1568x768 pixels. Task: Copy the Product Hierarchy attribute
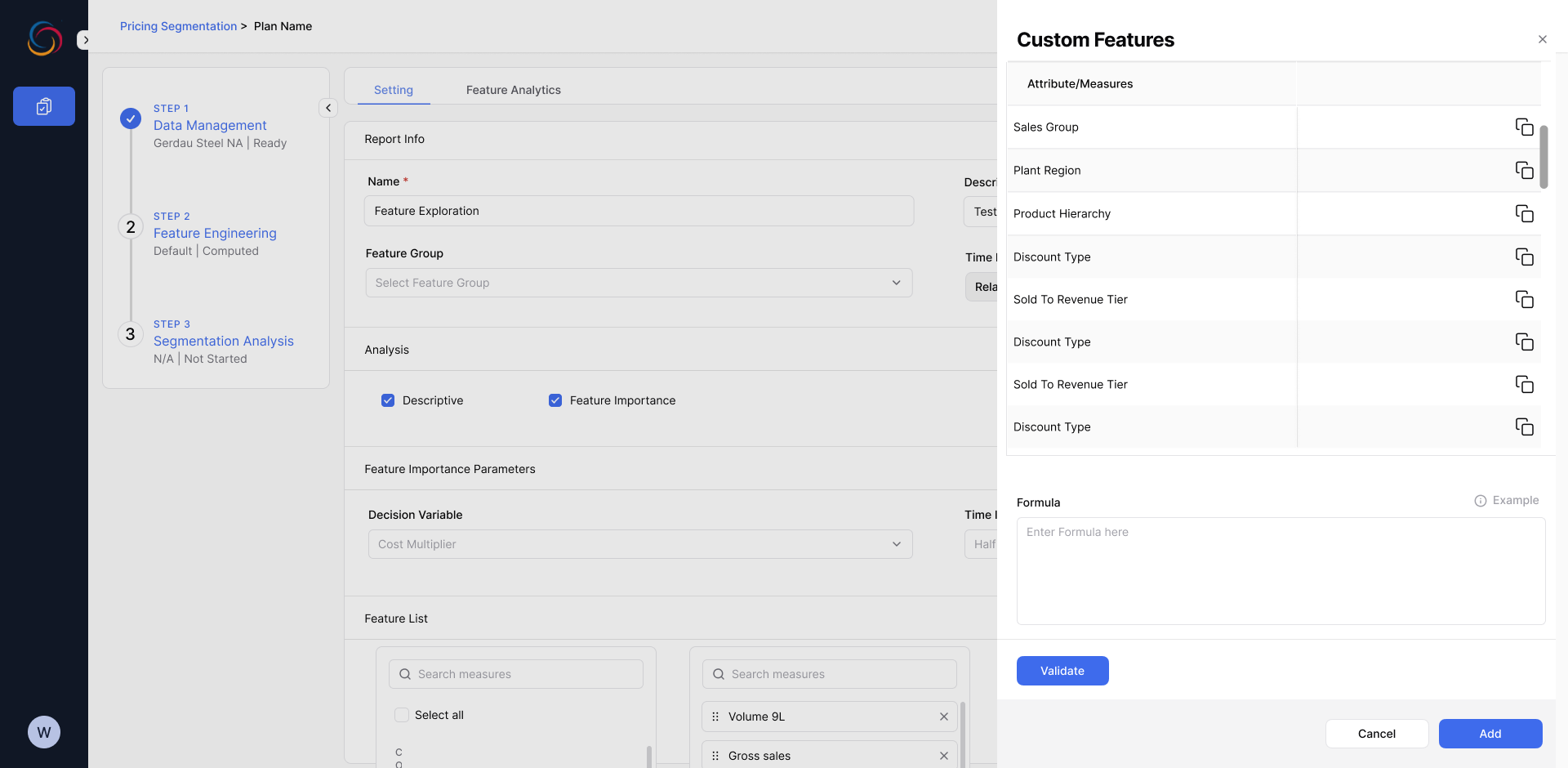(1524, 213)
